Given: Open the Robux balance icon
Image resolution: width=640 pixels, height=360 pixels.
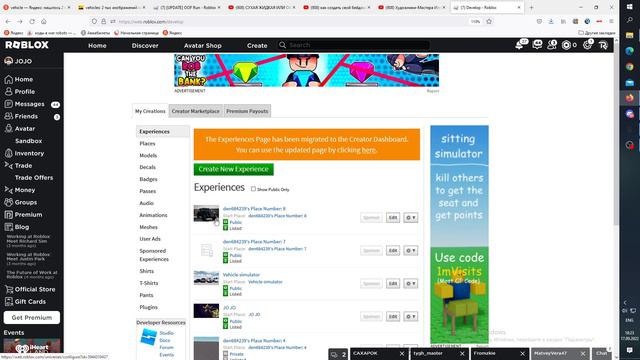Looking at the screenshot, I should coord(566,45).
